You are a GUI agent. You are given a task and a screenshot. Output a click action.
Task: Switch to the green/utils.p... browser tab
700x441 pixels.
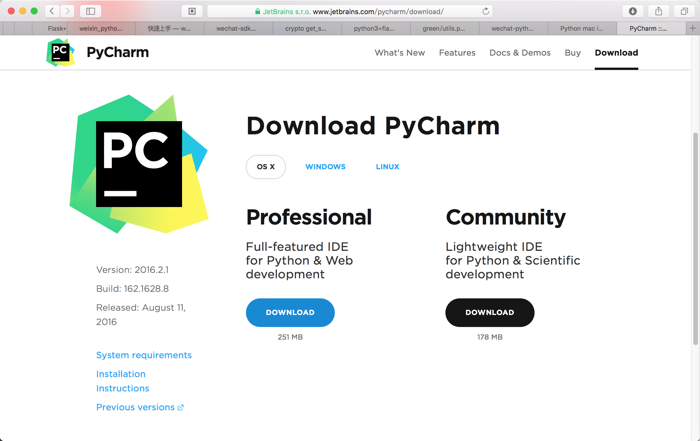[x=444, y=28]
